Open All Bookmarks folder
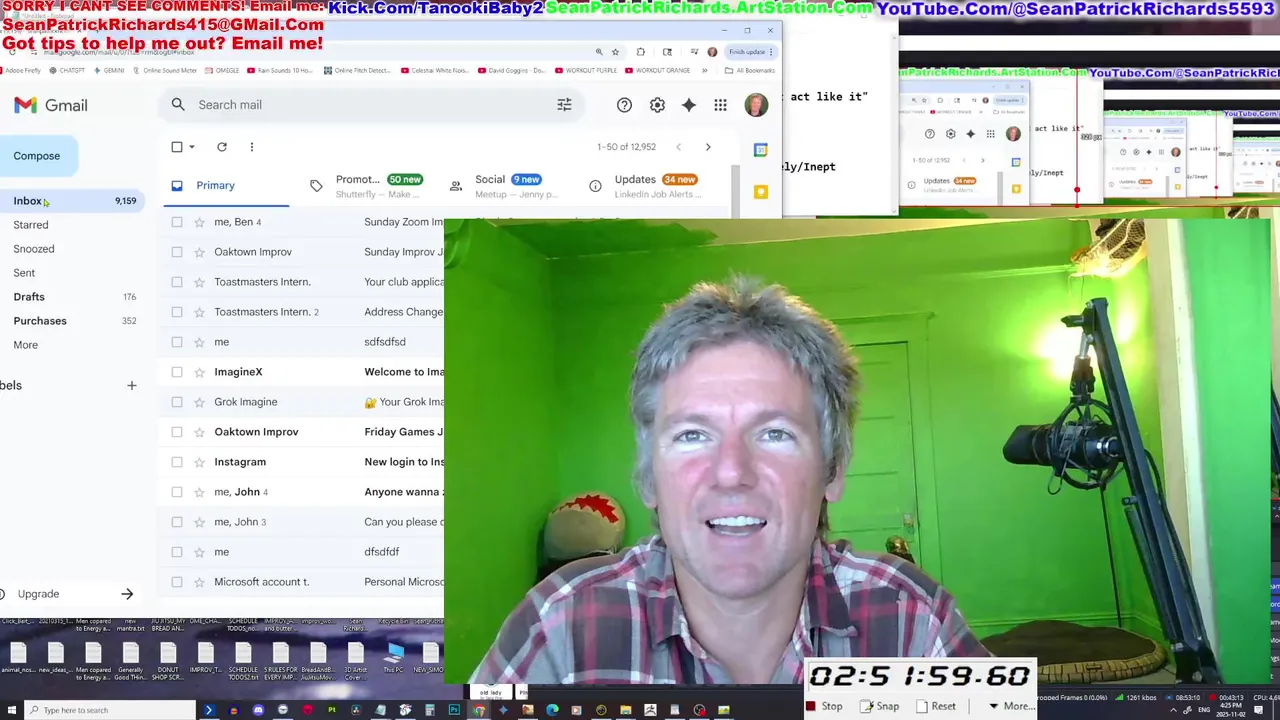 coord(749,71)
